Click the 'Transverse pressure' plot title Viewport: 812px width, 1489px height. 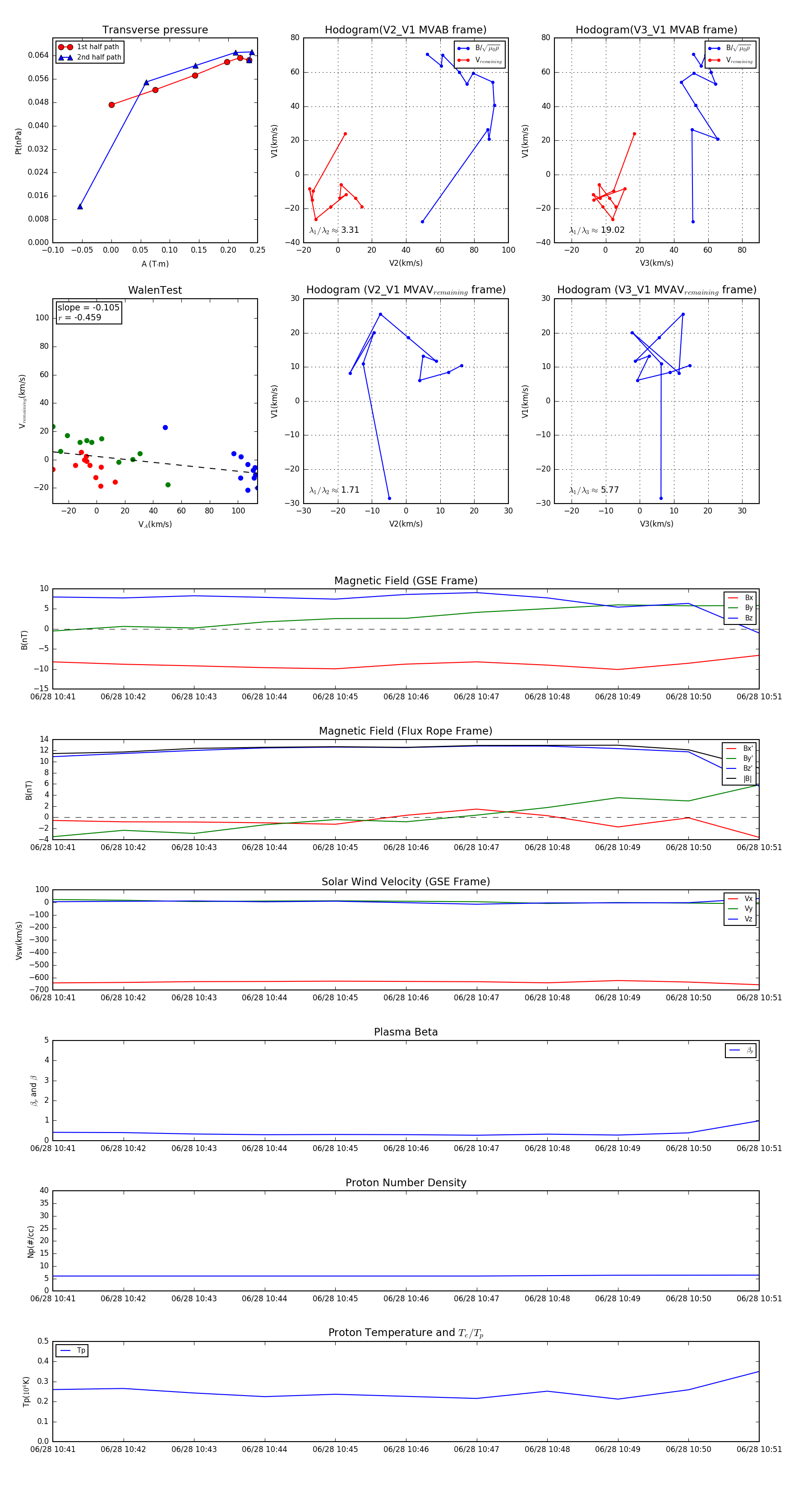pyautogui.click(x=155, y=30)
